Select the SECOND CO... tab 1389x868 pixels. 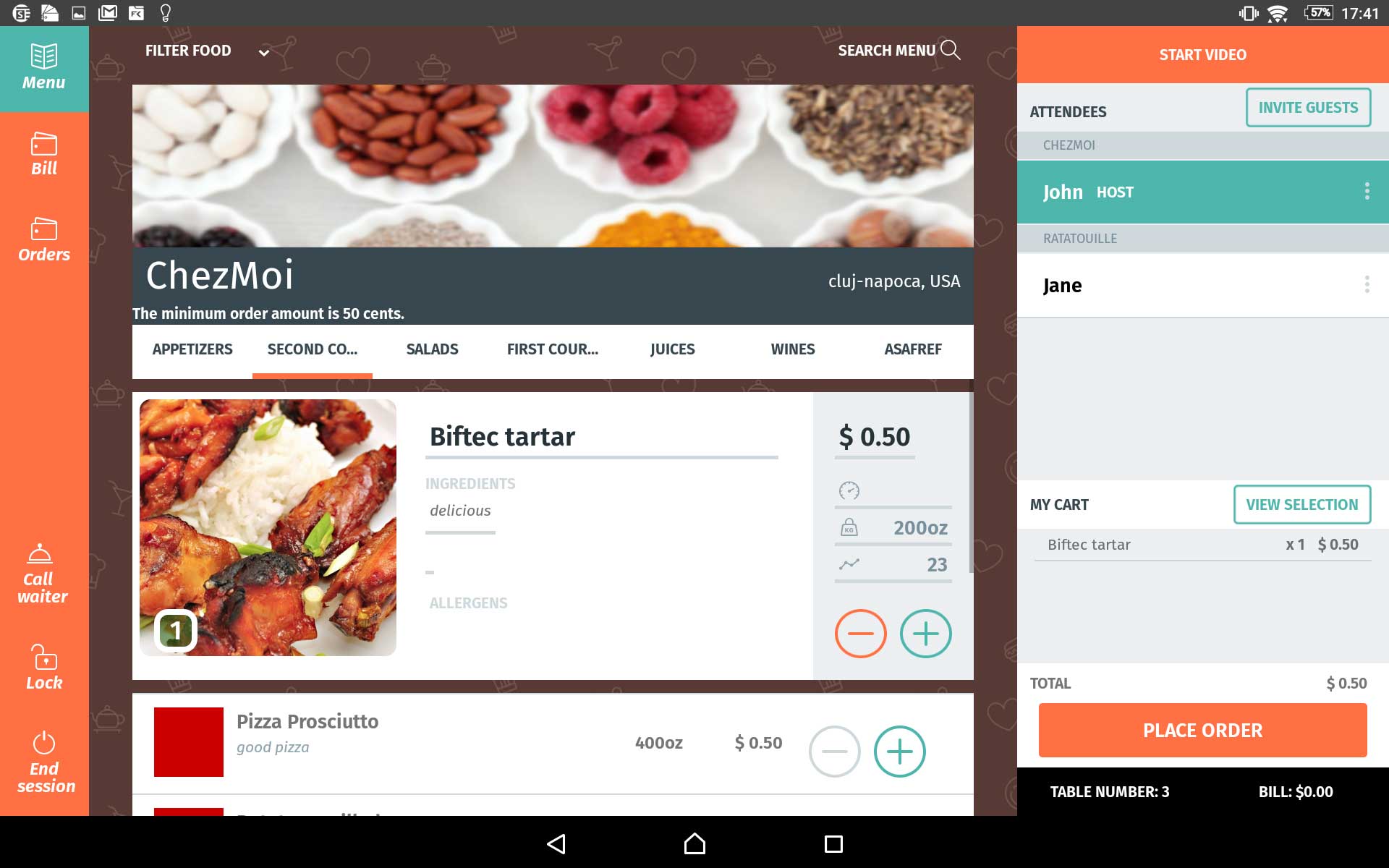click(312, 349)
